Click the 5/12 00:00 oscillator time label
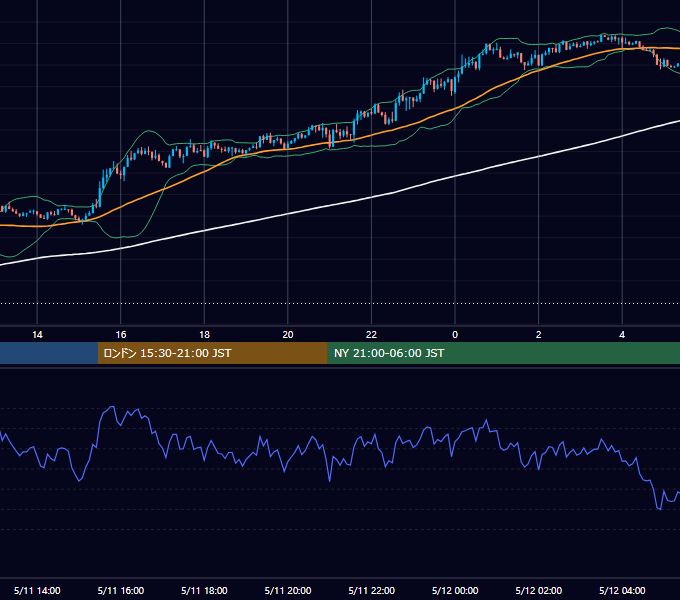The width and height of the screenshot is (680, 600). tap(455, 590)
